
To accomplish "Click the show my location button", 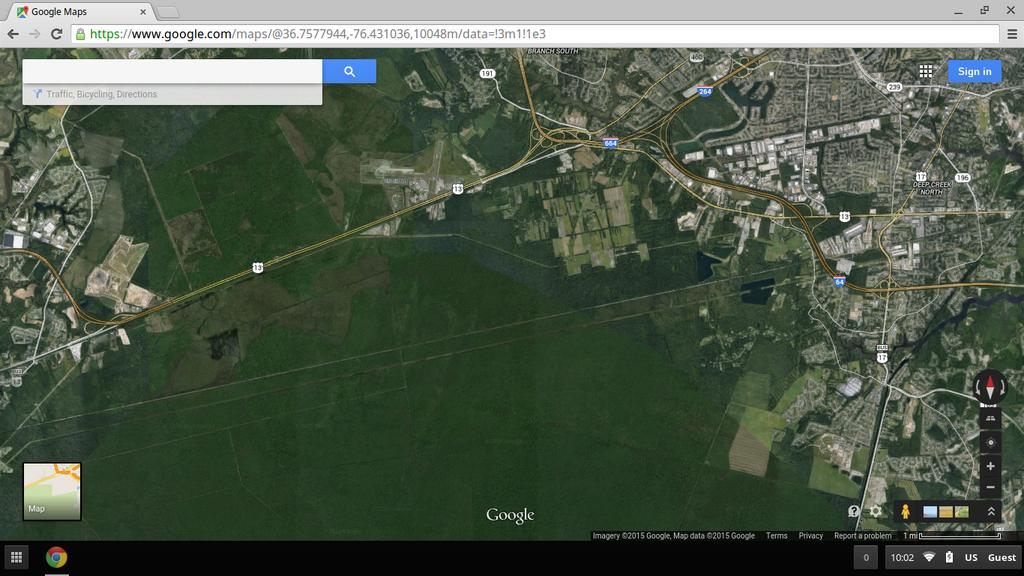I will 990,442.
